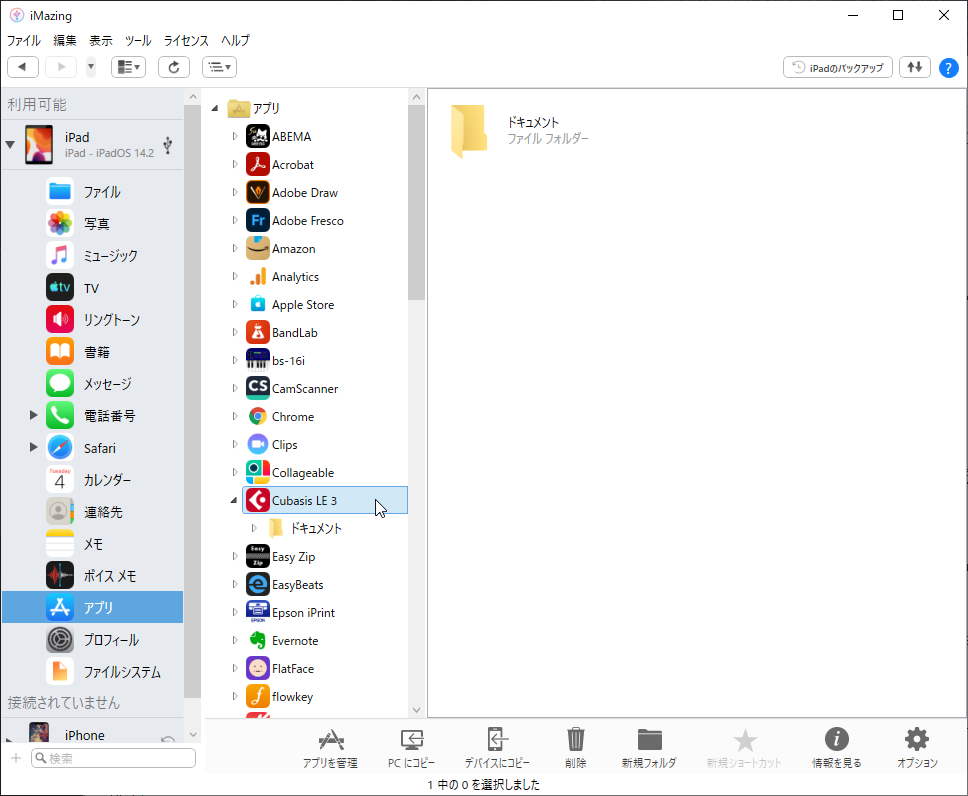Open the Safari icon in sidebar
968x796 pixels.
point(60,448)
